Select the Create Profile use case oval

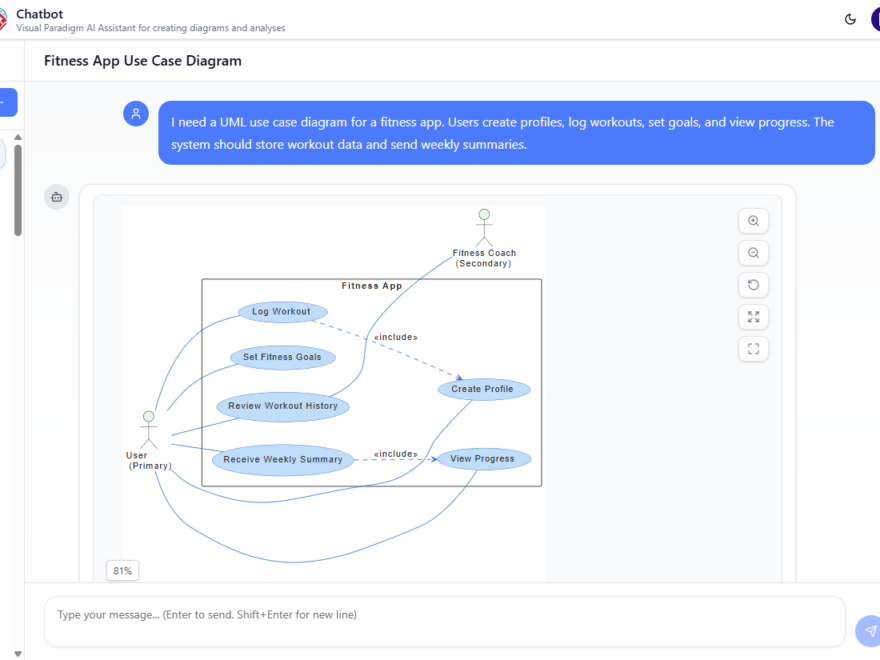coord(484,389)
